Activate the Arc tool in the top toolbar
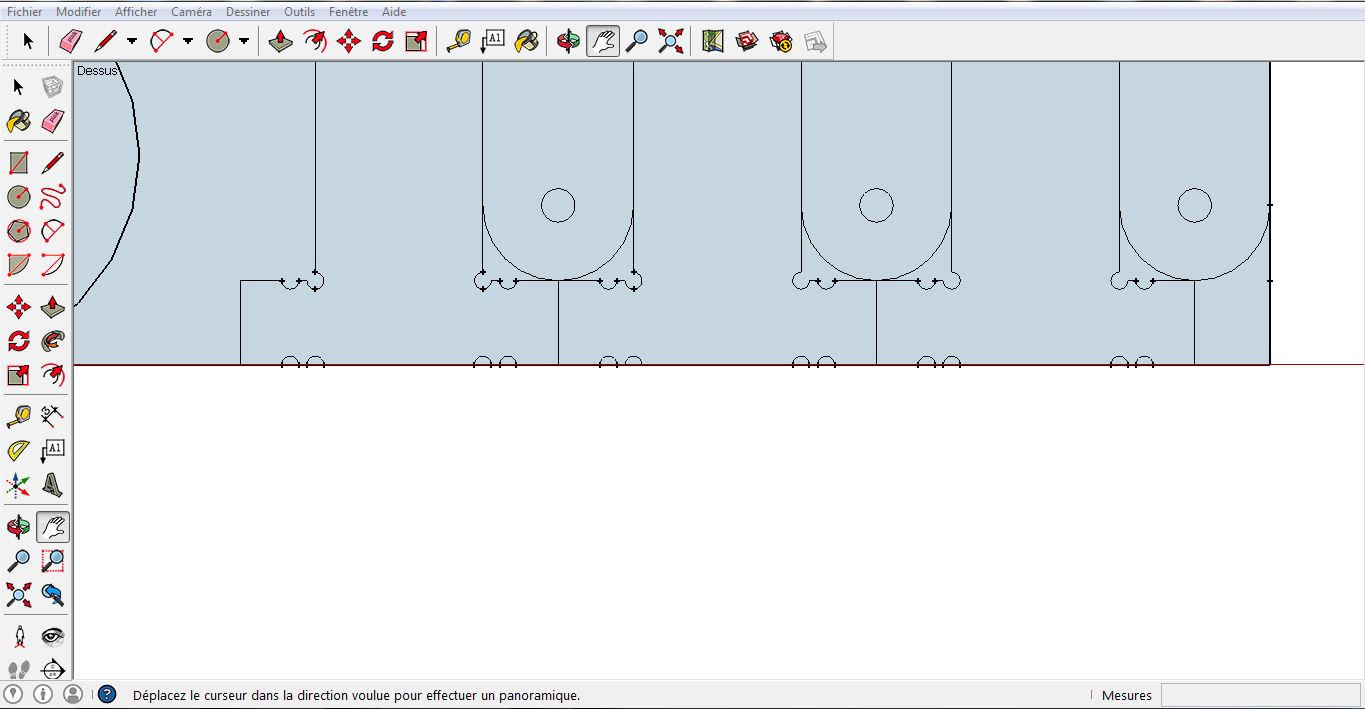Image resolution: width=1365 pixels, height=709 pixels. point(161,41)
